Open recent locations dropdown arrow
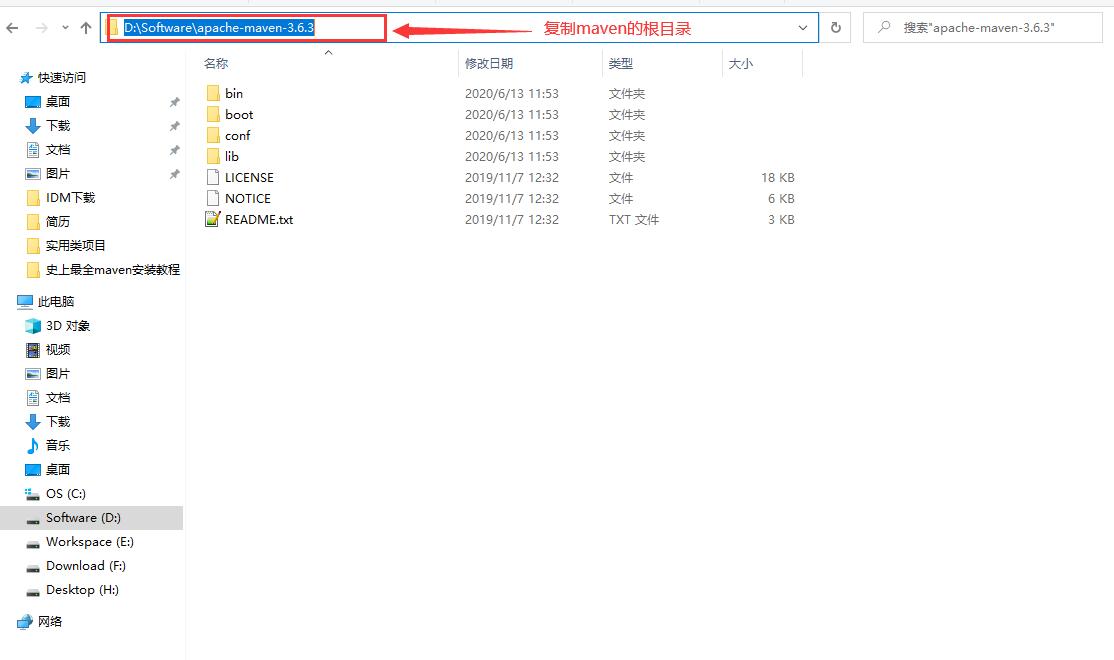The width and height of the screenshot is (1114, 660). [x=65, y=28]
